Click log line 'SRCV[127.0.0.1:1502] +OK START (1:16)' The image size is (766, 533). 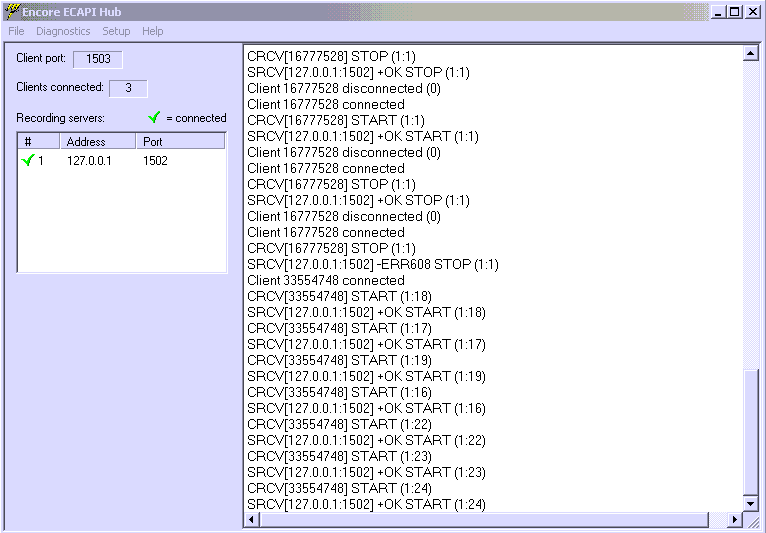(x=366, y=408)
